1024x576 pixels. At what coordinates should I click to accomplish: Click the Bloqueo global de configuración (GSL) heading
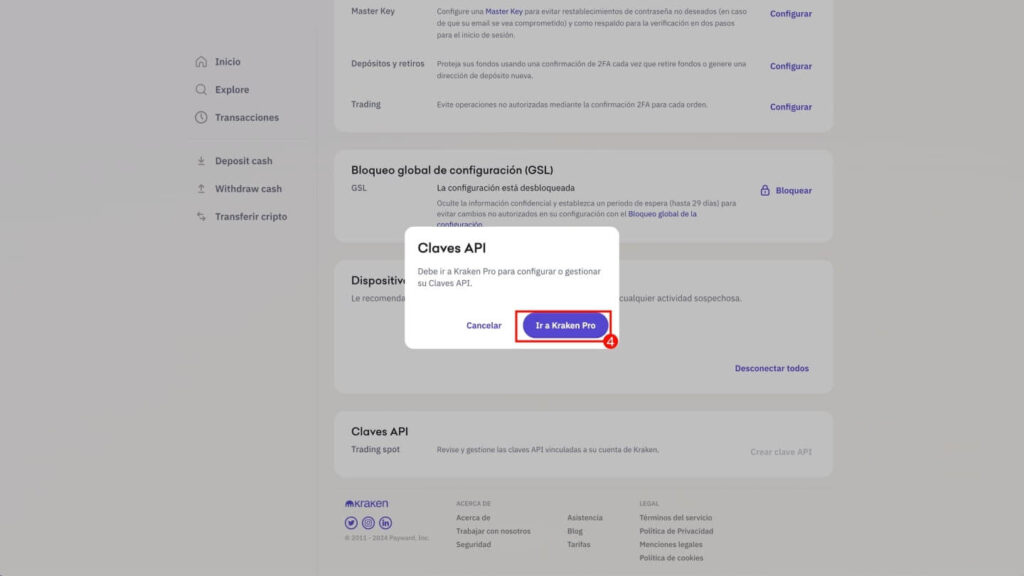pos(452,170)
